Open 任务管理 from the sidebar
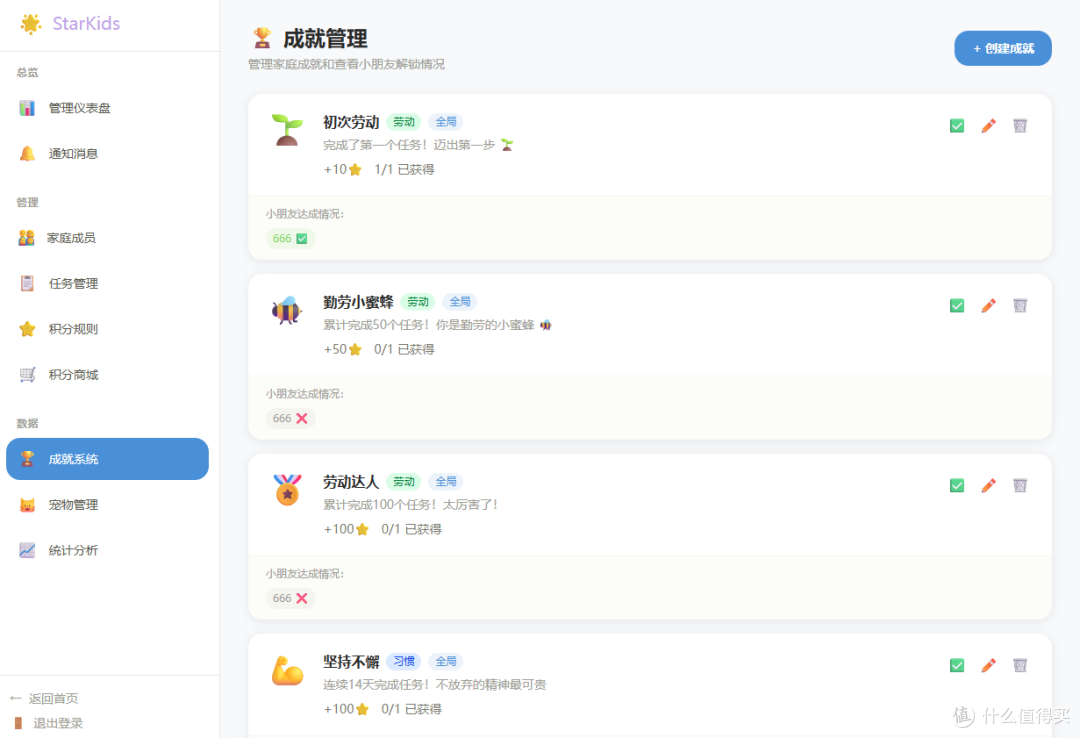The width and height of the screenshot is (1080, 738). (107, 283)
